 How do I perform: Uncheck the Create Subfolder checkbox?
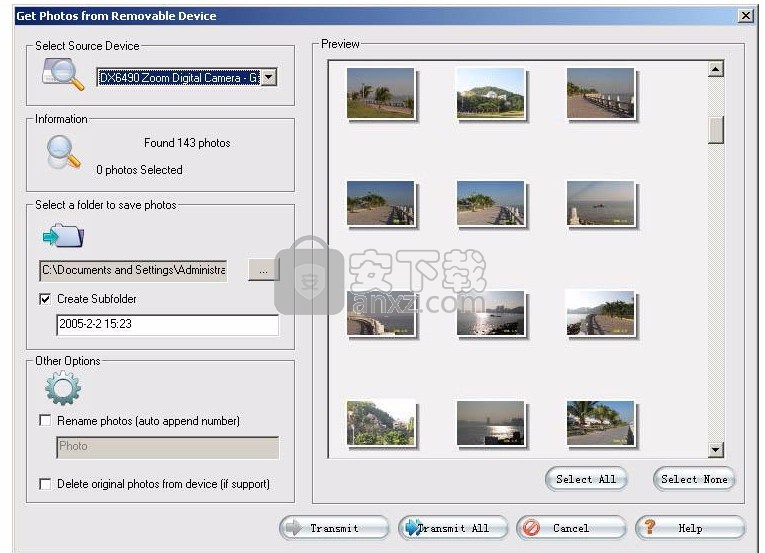click(x=45, y=299)
